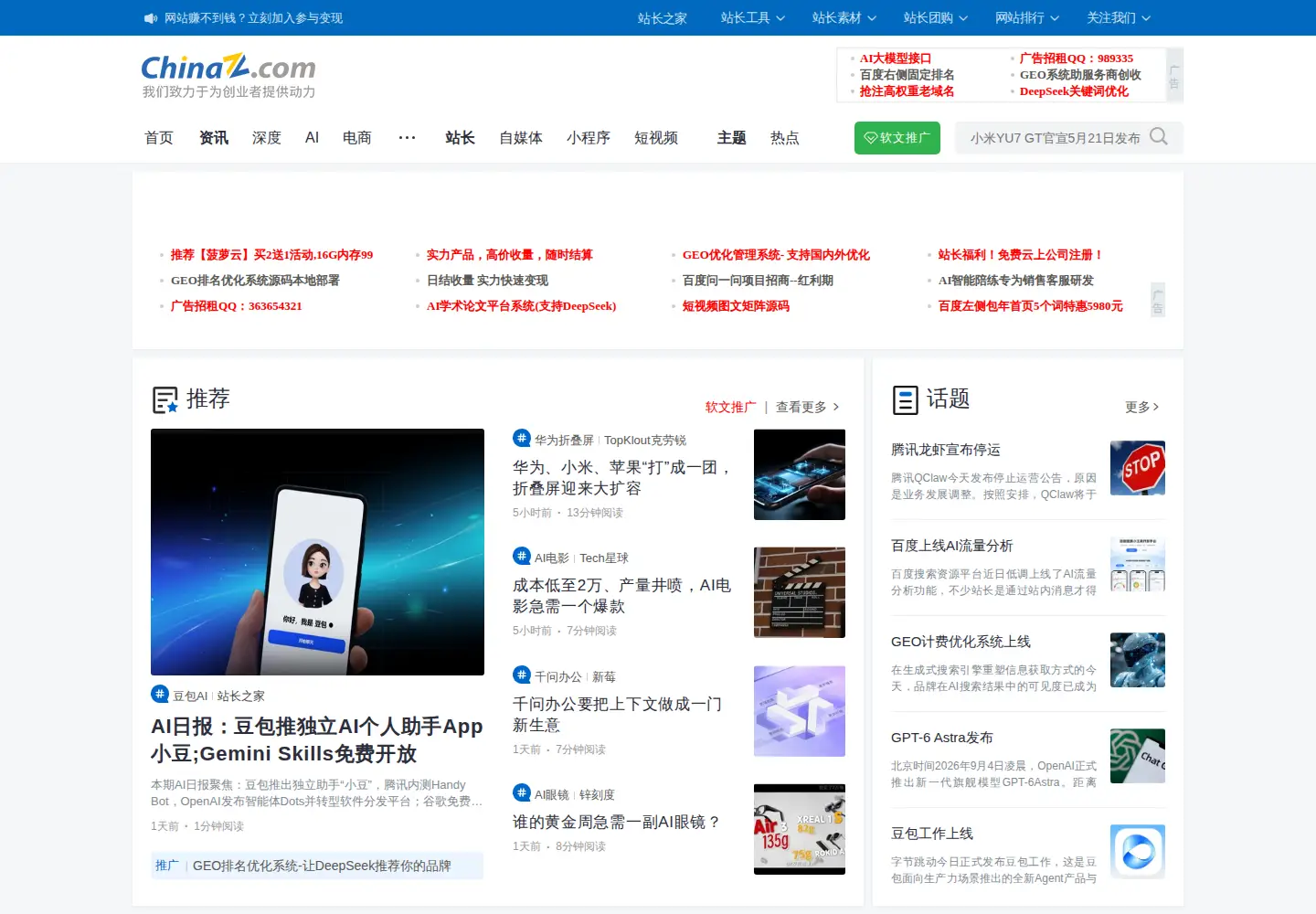Open the featured 豆包 phone image
Viewport: 1316px width, 914px height.
(317, 552)
